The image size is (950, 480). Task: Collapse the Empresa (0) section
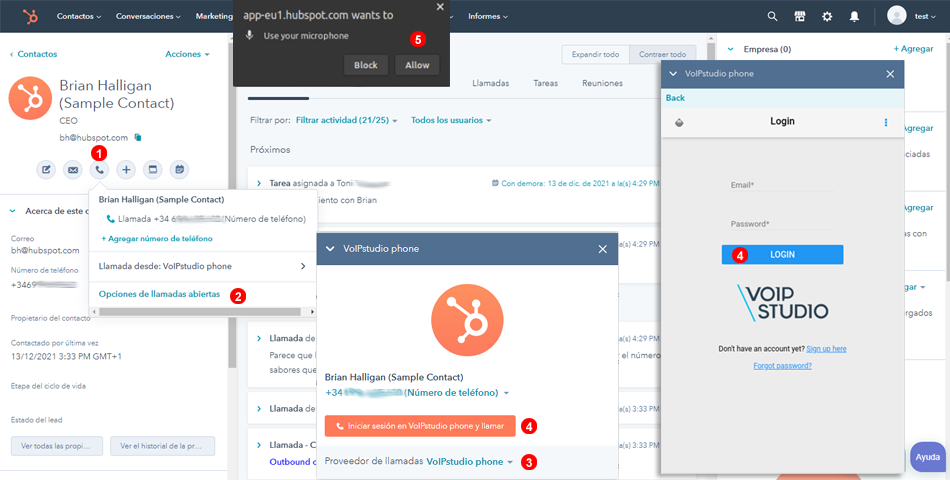point(731,49)
